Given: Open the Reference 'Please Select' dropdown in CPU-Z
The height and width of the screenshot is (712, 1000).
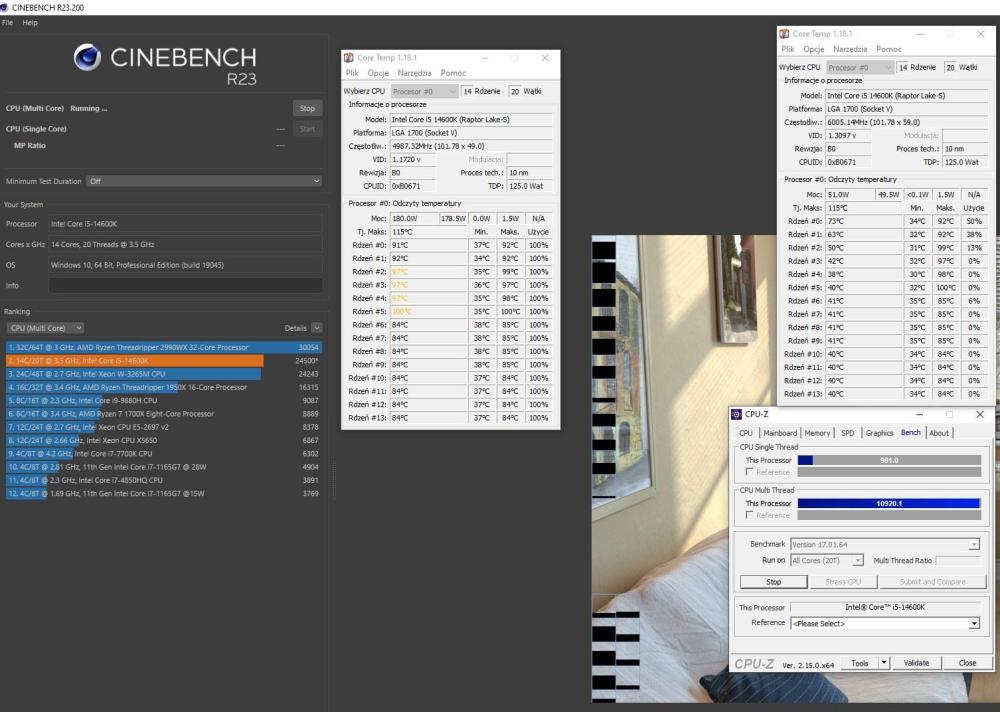Looking at the screenshot, I should point(884,623).
